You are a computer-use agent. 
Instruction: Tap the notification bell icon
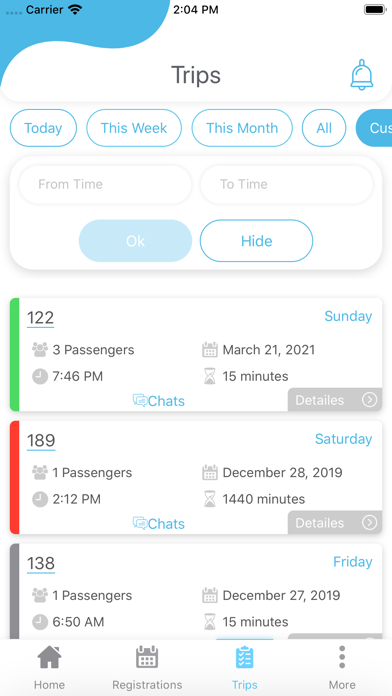362,75
